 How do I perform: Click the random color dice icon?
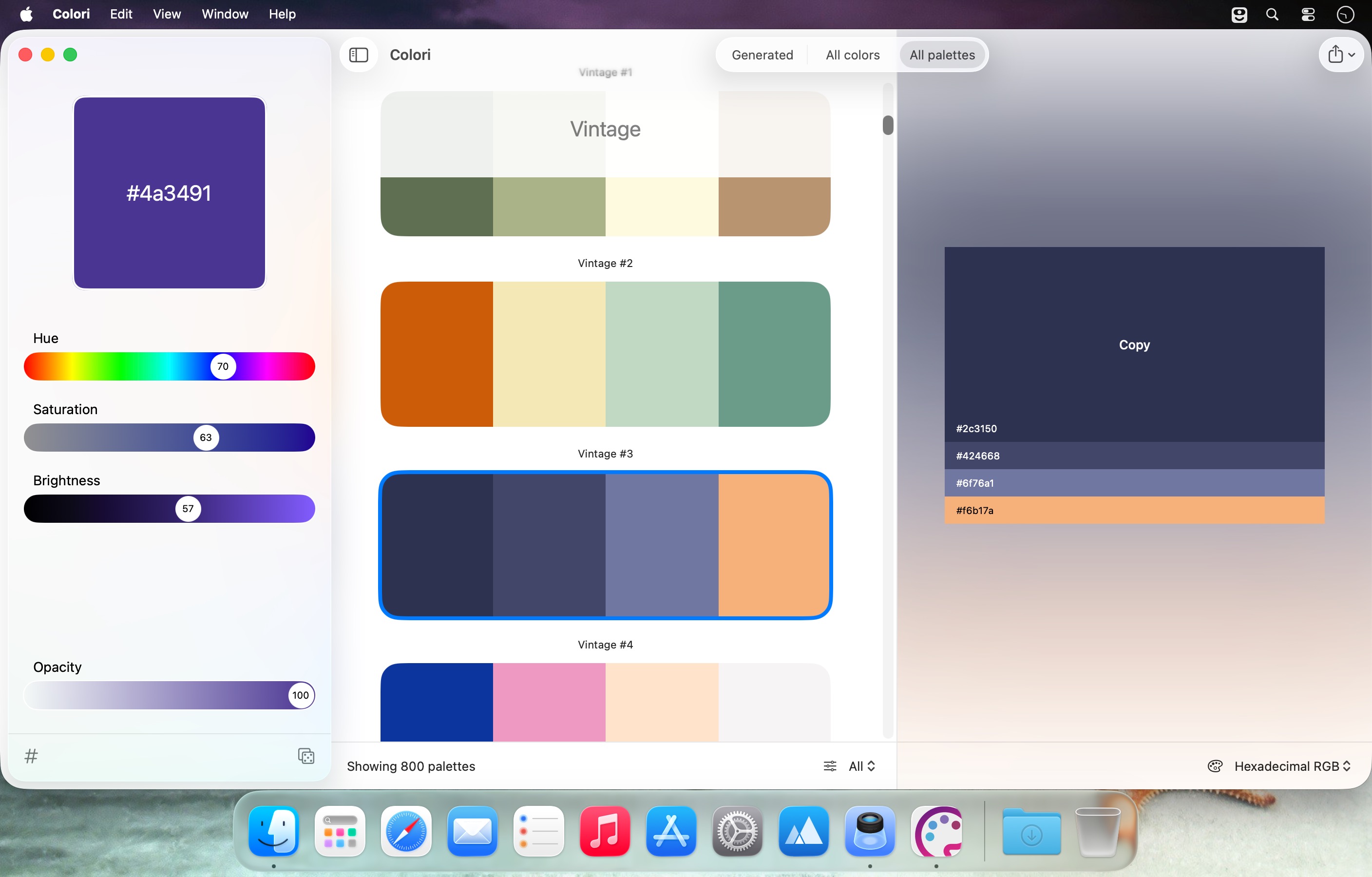pyautogui.click(x=306, y=756)
